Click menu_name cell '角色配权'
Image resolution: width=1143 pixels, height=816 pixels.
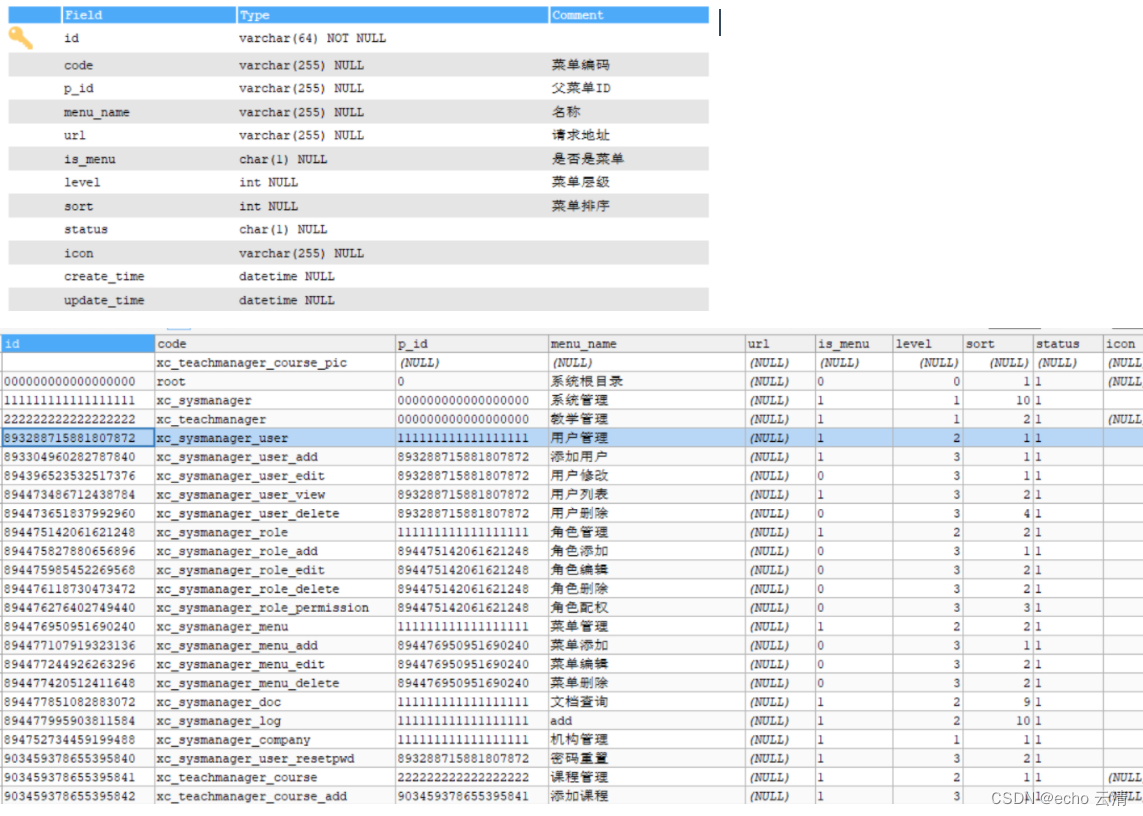point(647,607)
